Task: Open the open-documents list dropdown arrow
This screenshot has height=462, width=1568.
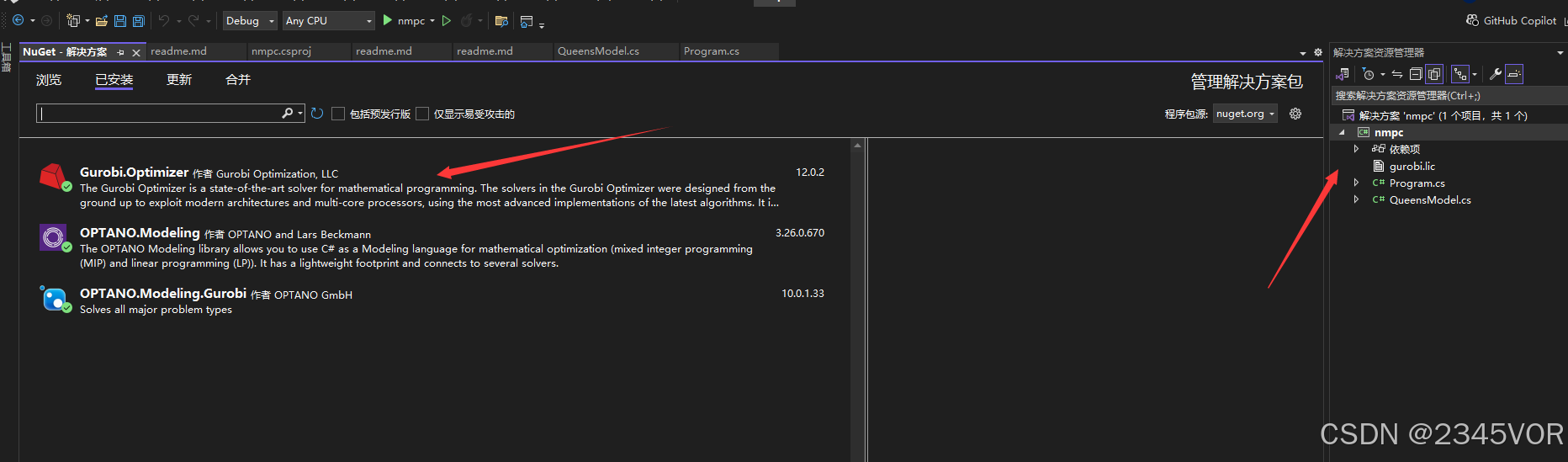Action: (x=1303, y=53)
